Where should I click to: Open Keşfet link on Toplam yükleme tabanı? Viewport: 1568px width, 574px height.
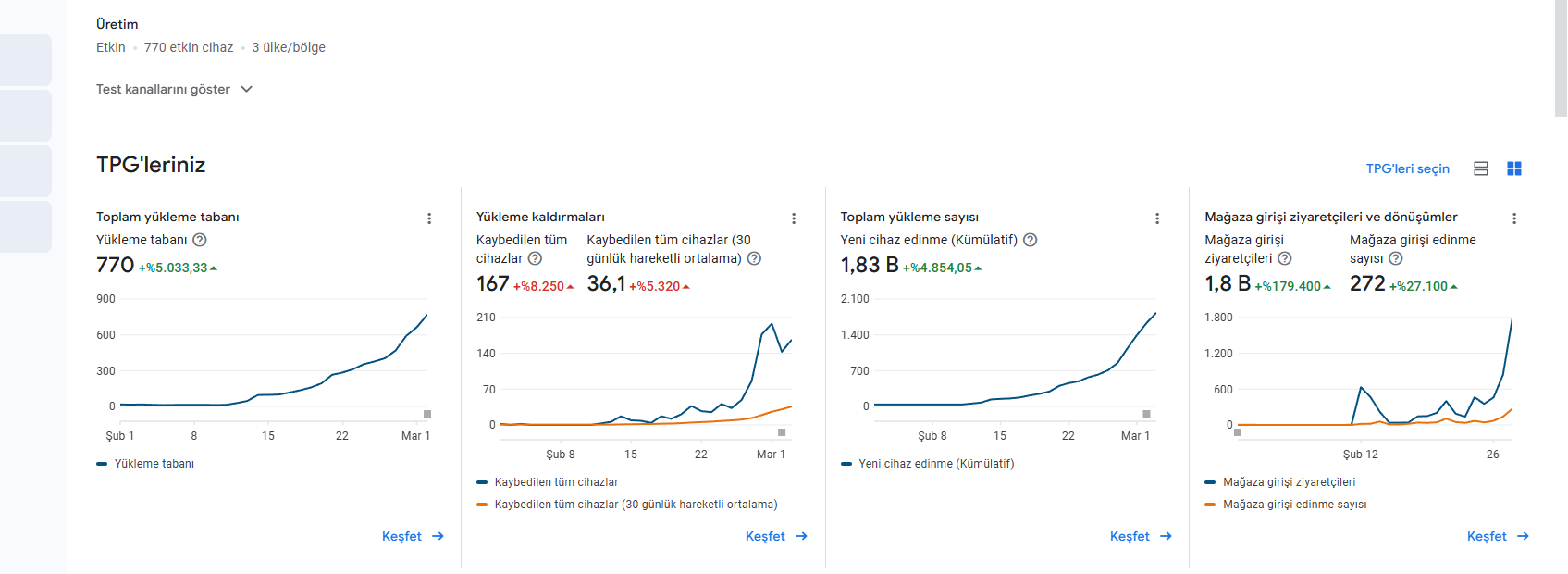point(414,536)
